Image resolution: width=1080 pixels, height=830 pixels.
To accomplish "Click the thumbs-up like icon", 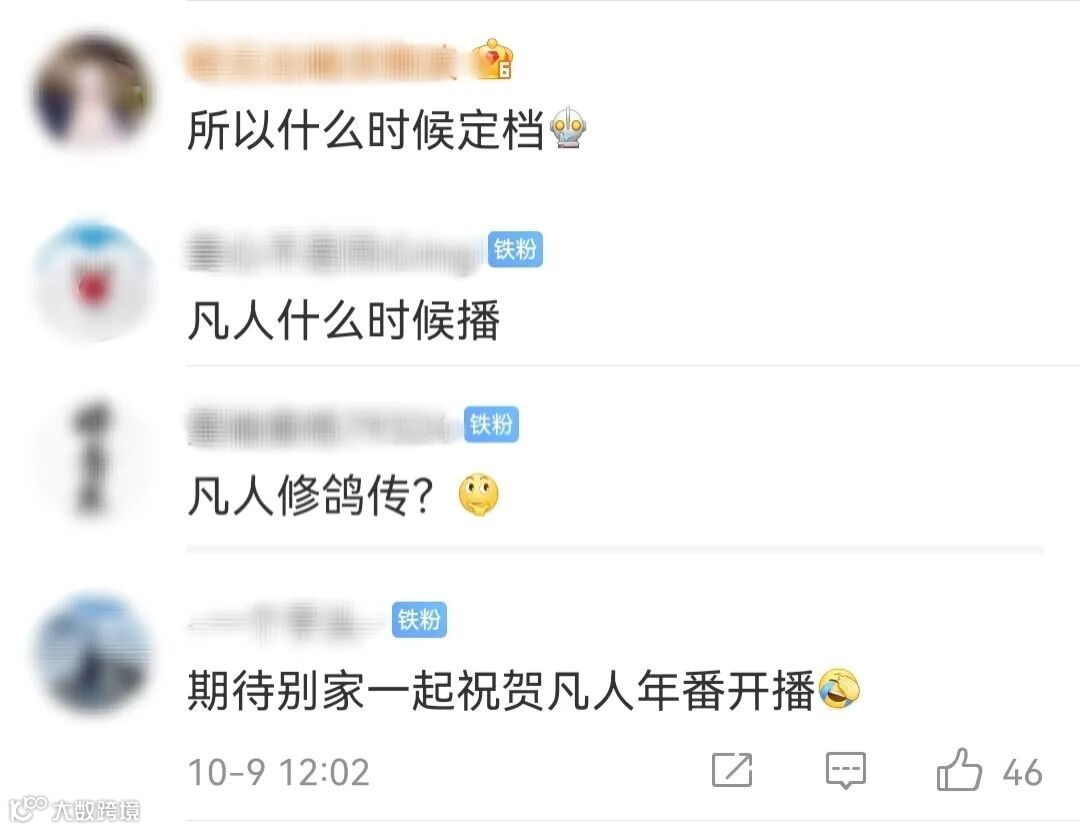I will pyautogui.click(x=959, y=770).
